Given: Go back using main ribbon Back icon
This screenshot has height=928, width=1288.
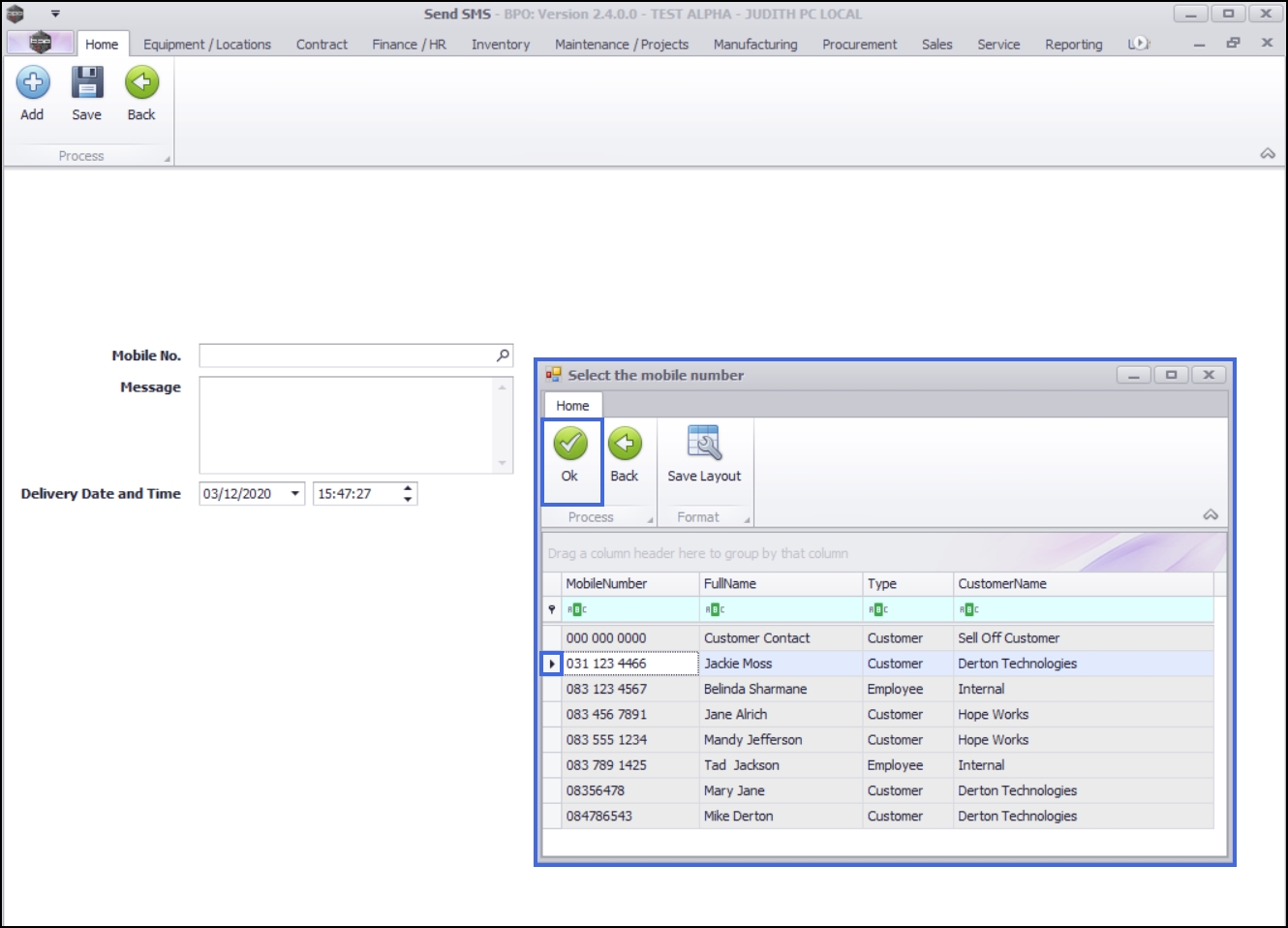Looking at the screenshot, I should (141, 83).
